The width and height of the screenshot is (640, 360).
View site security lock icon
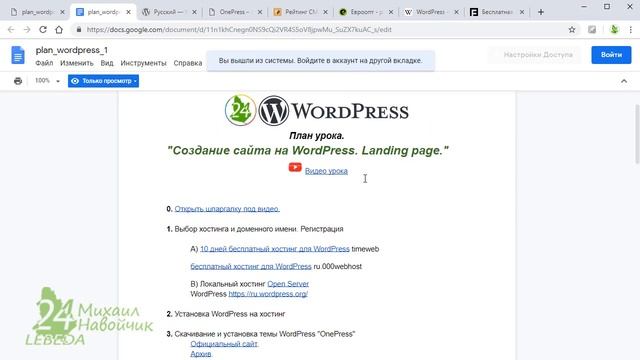click(x=79, y=29)
